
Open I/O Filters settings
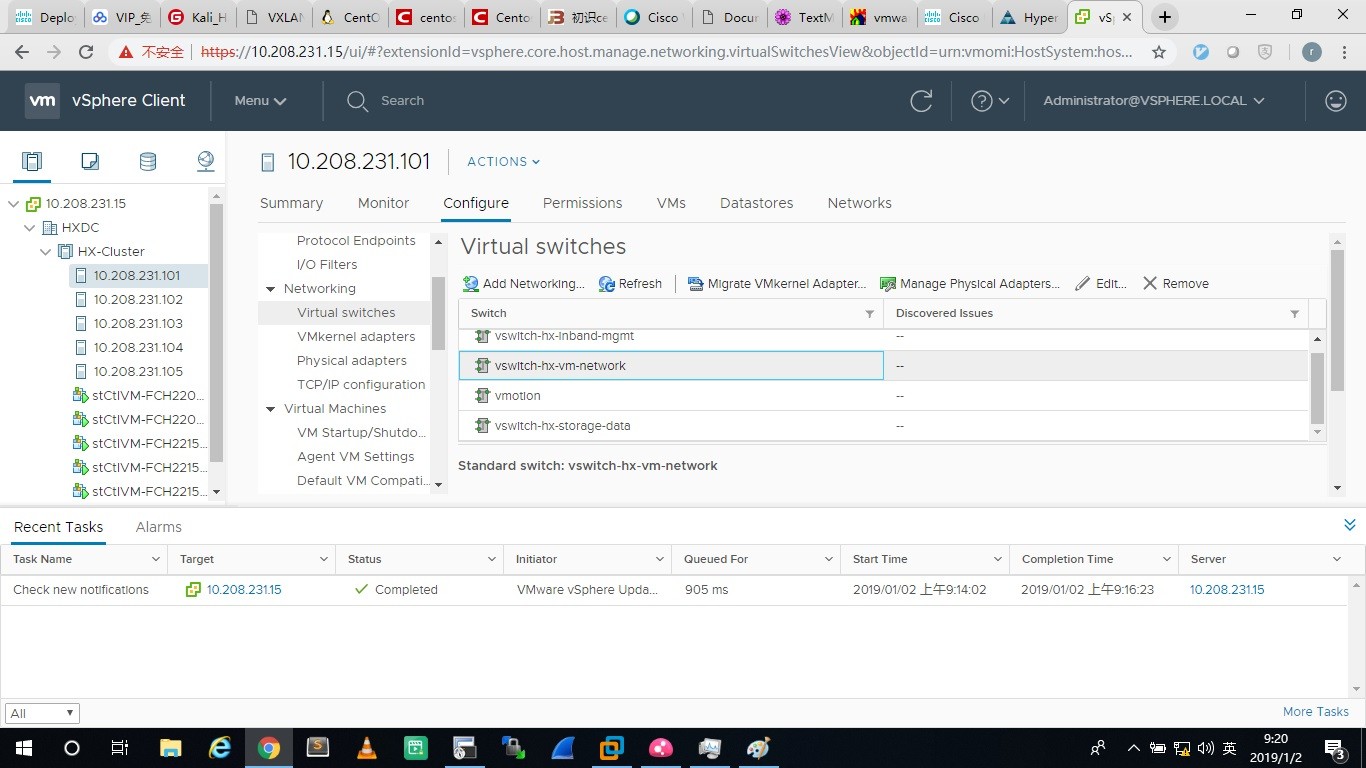[x=327, y=264]
